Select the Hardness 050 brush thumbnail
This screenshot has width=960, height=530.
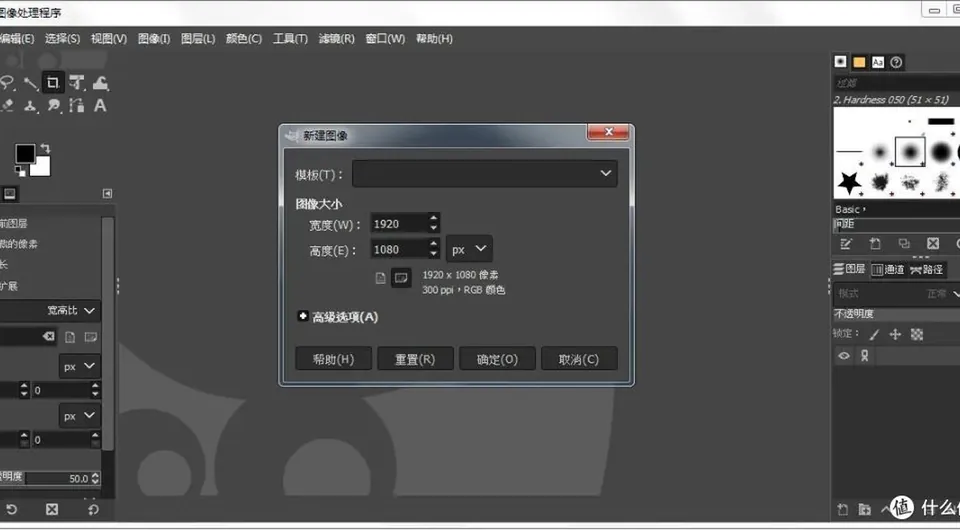[x=910, y=152]
